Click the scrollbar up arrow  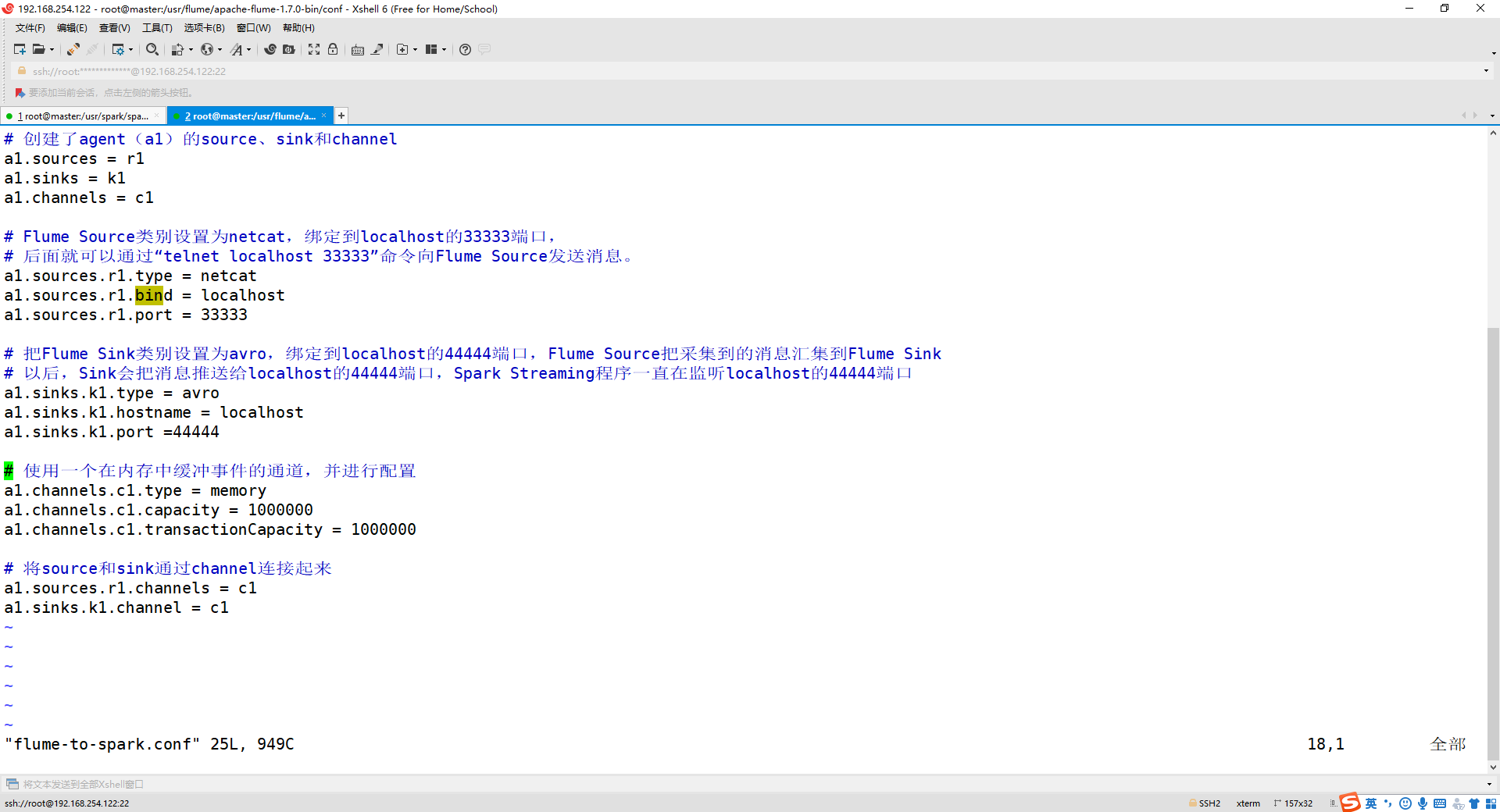pyautogui.click(x=1493, y=134)
